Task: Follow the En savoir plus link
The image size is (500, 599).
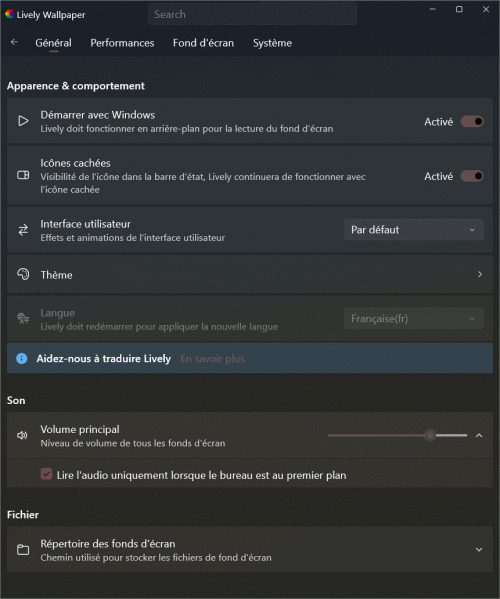Action: (x=212, y=359)
